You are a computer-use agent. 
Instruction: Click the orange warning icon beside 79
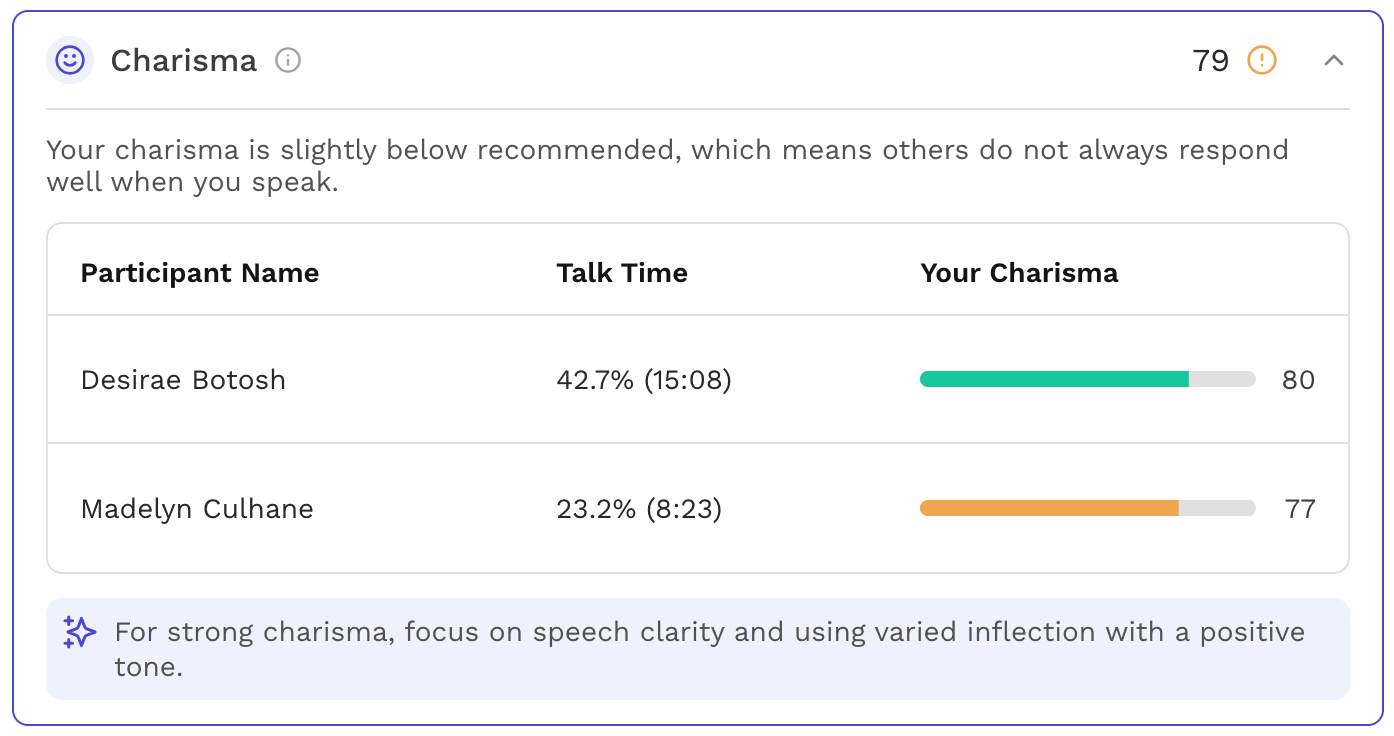(1262, 61)
